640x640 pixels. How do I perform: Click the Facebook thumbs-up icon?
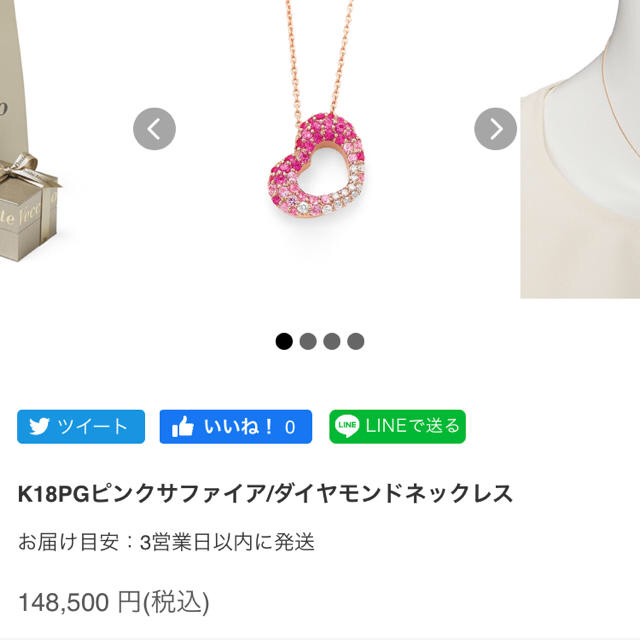click(182, 427)
